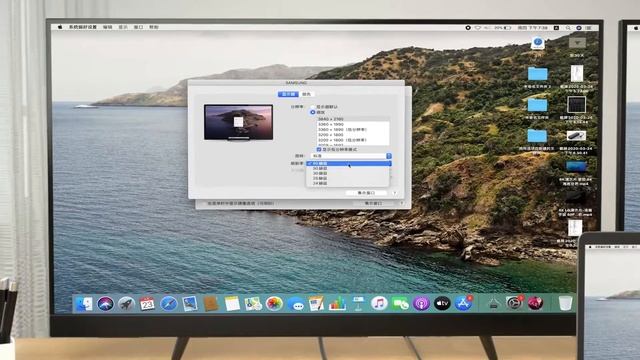Select the lowest blue desktop folder
Viewport: 640px width, 360px height.
tap(538, 136)
